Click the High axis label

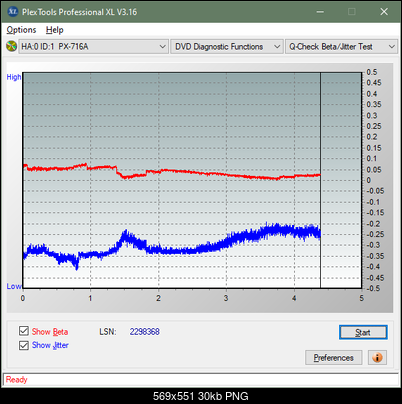pos(14,77)
